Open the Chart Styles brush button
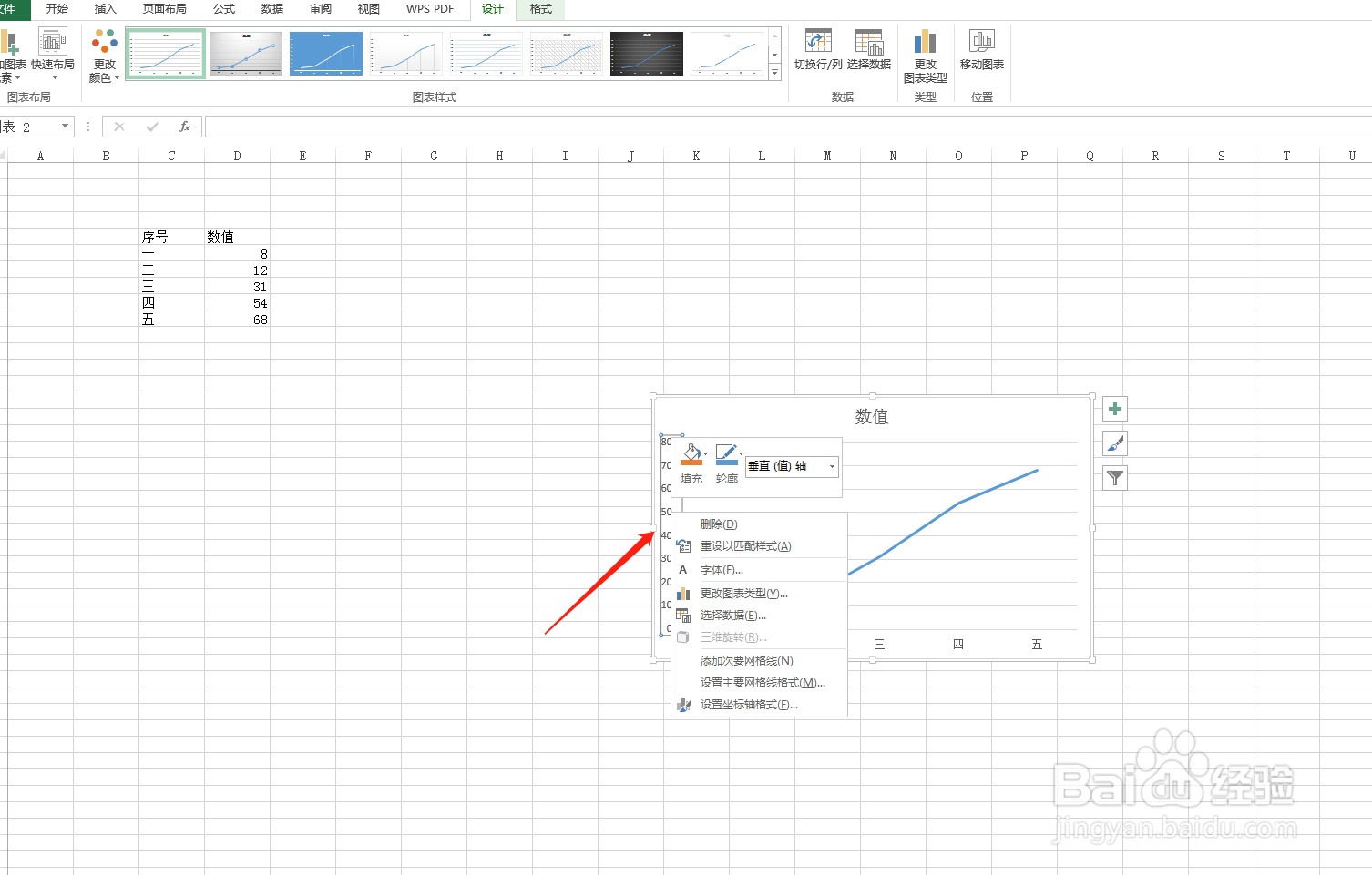The height and width of the screenshot is (875, 1372). click(x=1115, y=443)
